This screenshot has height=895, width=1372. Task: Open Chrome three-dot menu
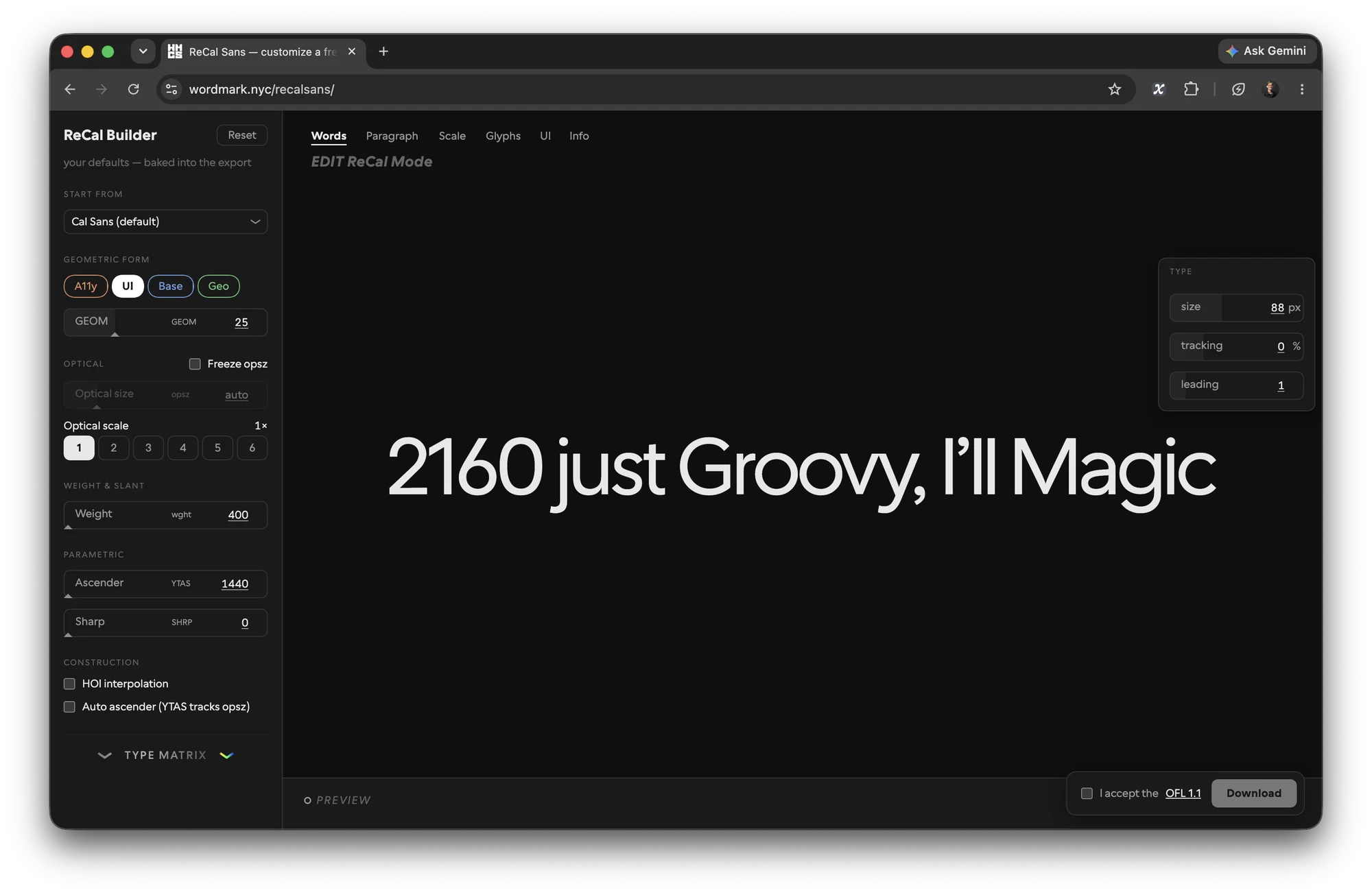click(1302, 89)
